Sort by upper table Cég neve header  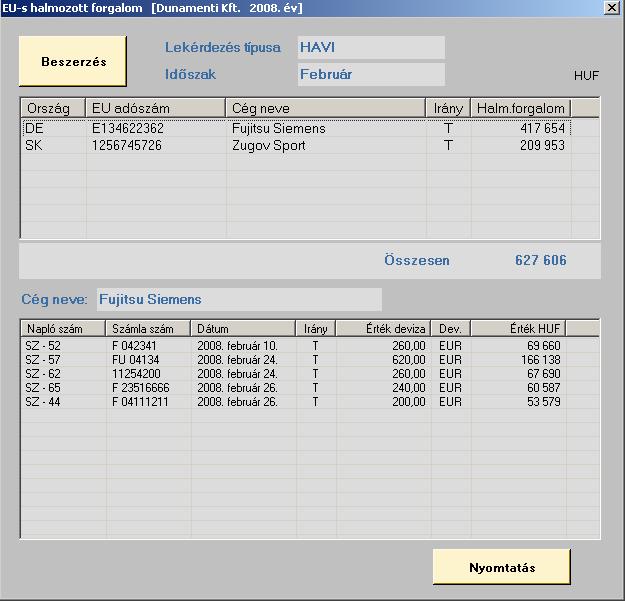pyautogui.click(x=326, y=108)
